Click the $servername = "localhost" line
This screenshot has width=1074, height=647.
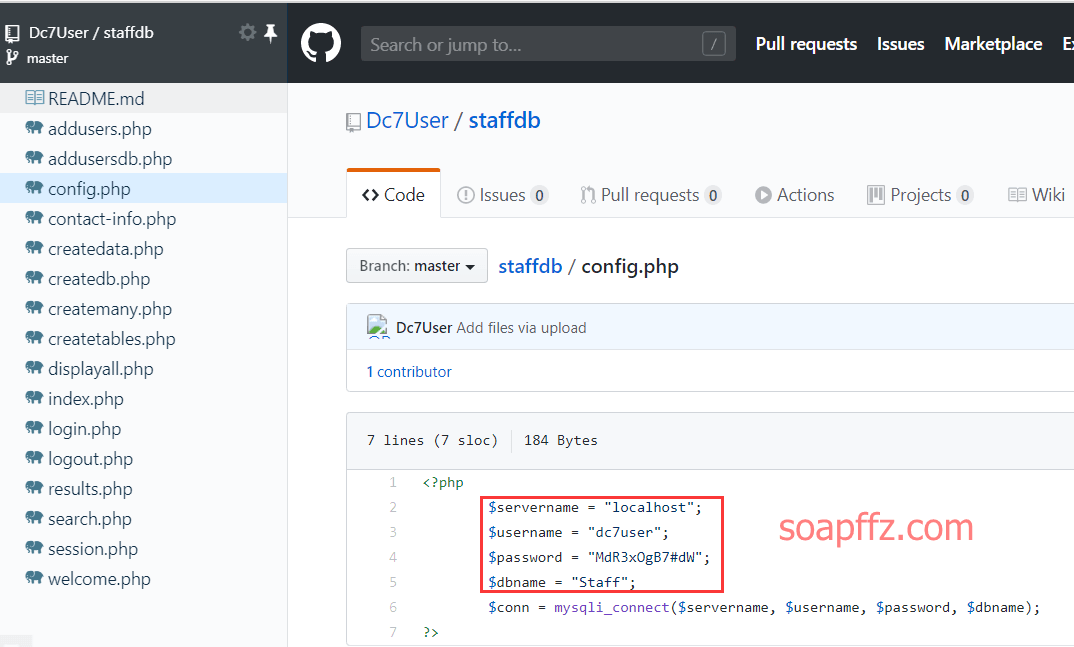(x=595, y=507)
